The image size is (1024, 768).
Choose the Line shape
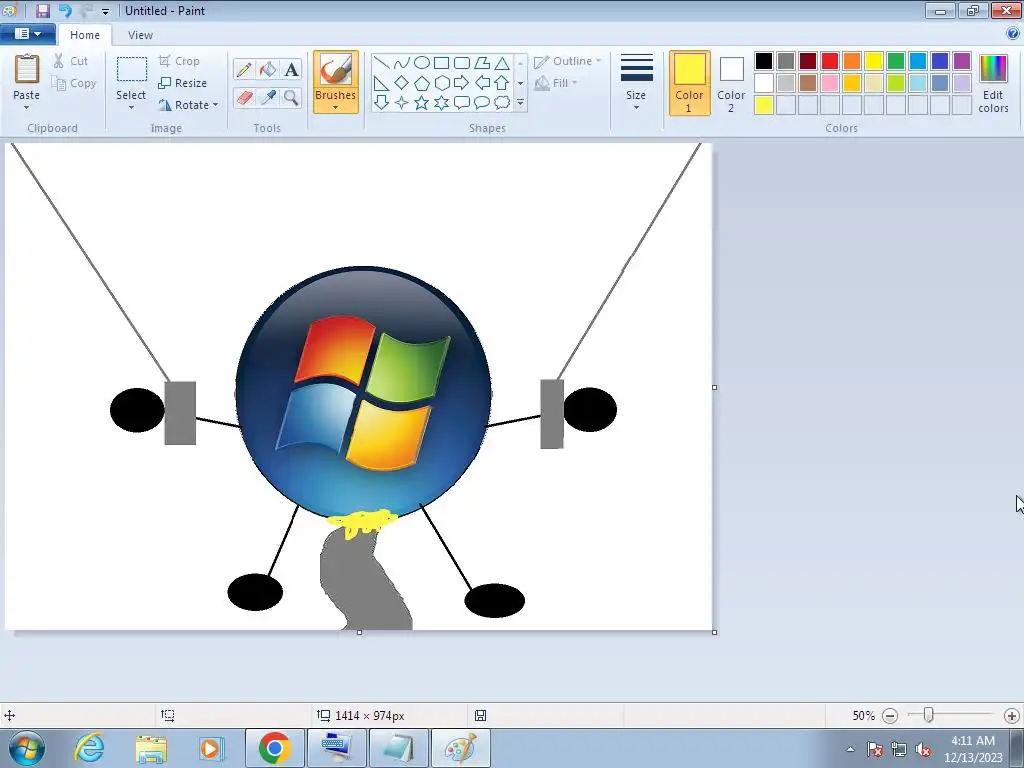pyautogui.click(x=381, y=63)
